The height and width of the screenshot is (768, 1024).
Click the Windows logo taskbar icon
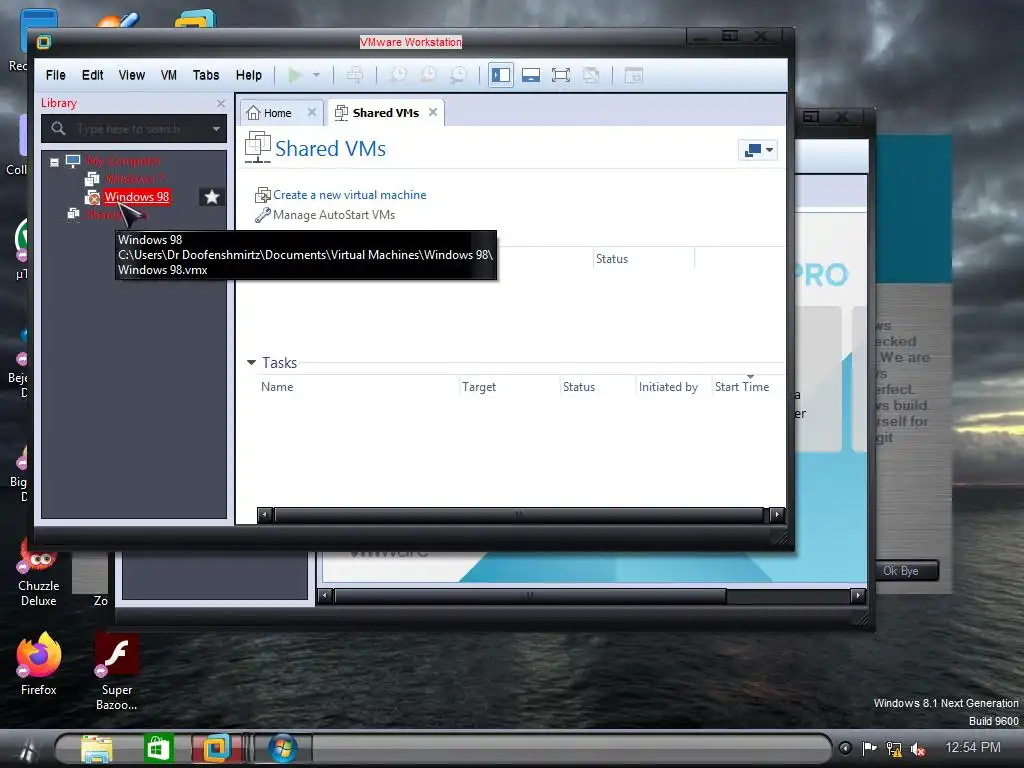283,748
